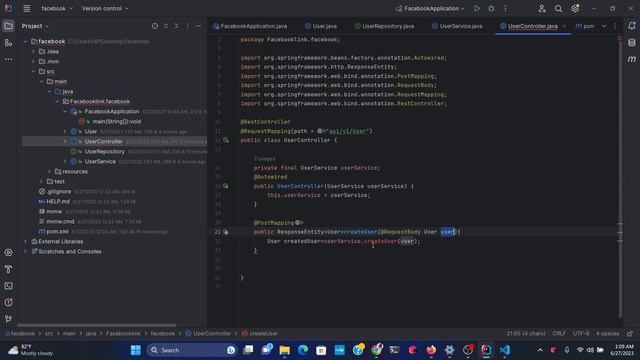
Task: Open Notifications bell panel
Action: pyautogui.click(x=631, y=26)
